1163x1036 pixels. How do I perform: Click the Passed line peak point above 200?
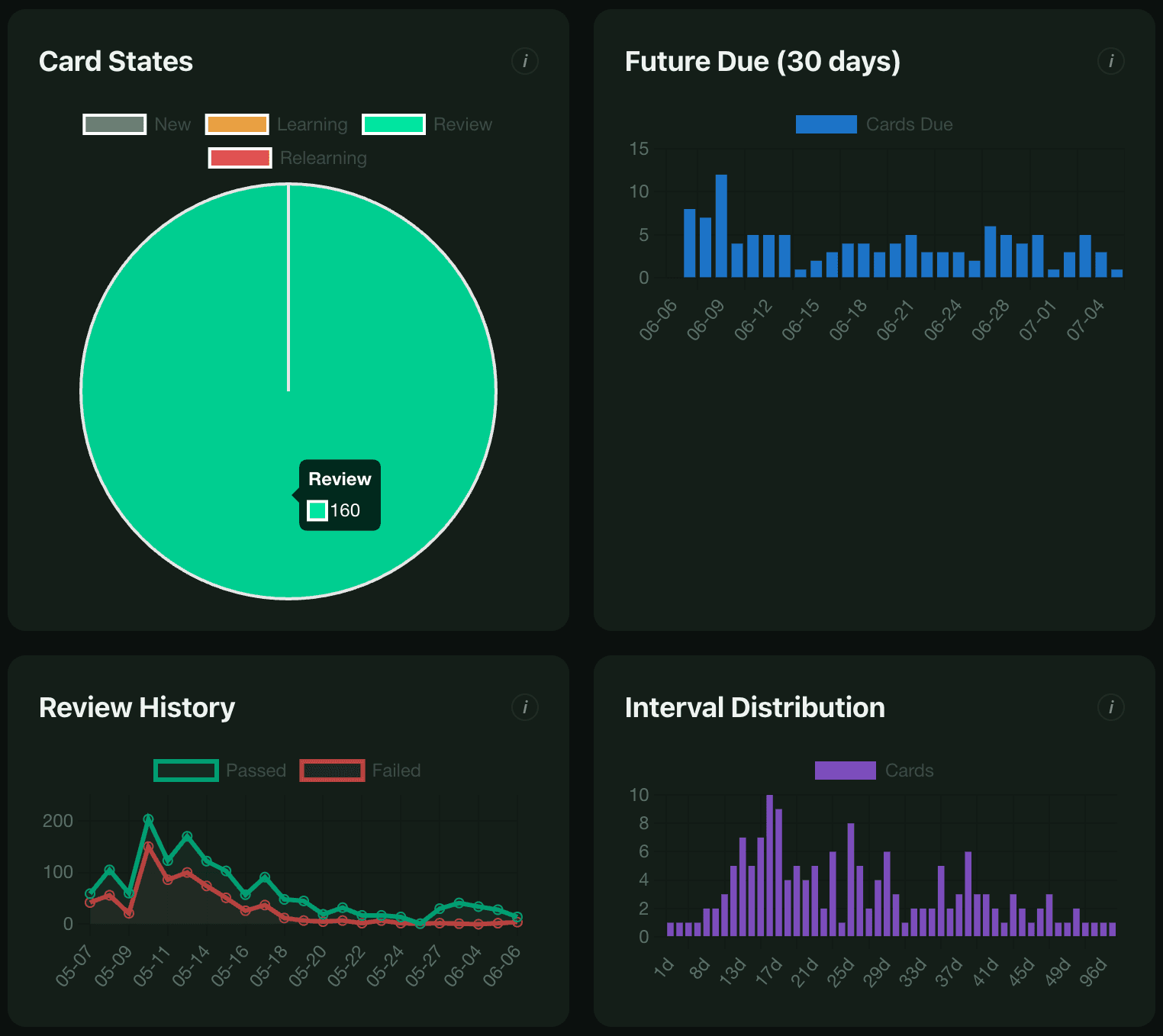[148, 819]
